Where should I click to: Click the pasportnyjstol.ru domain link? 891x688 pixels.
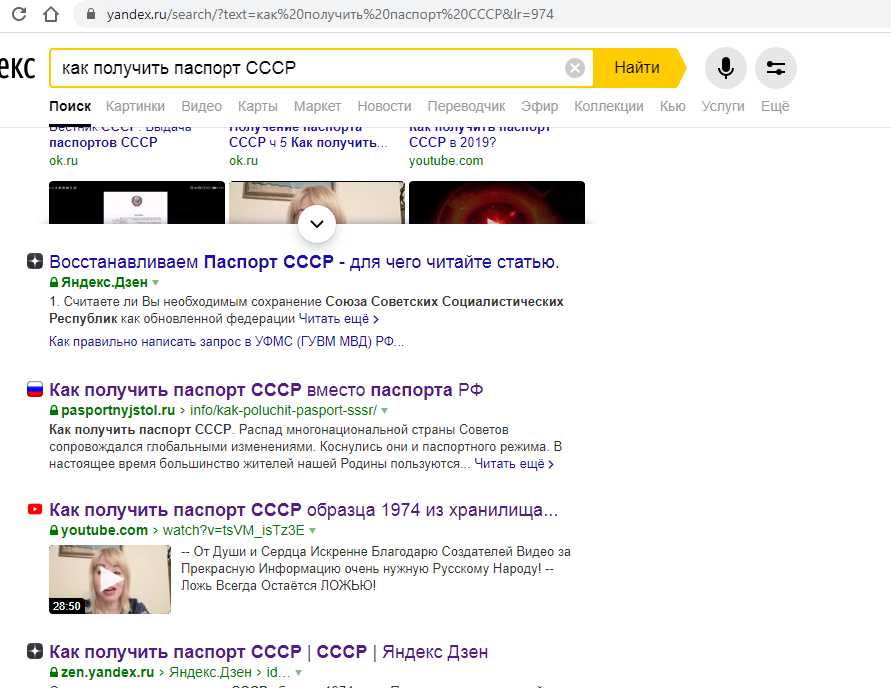tap(118, 410)
